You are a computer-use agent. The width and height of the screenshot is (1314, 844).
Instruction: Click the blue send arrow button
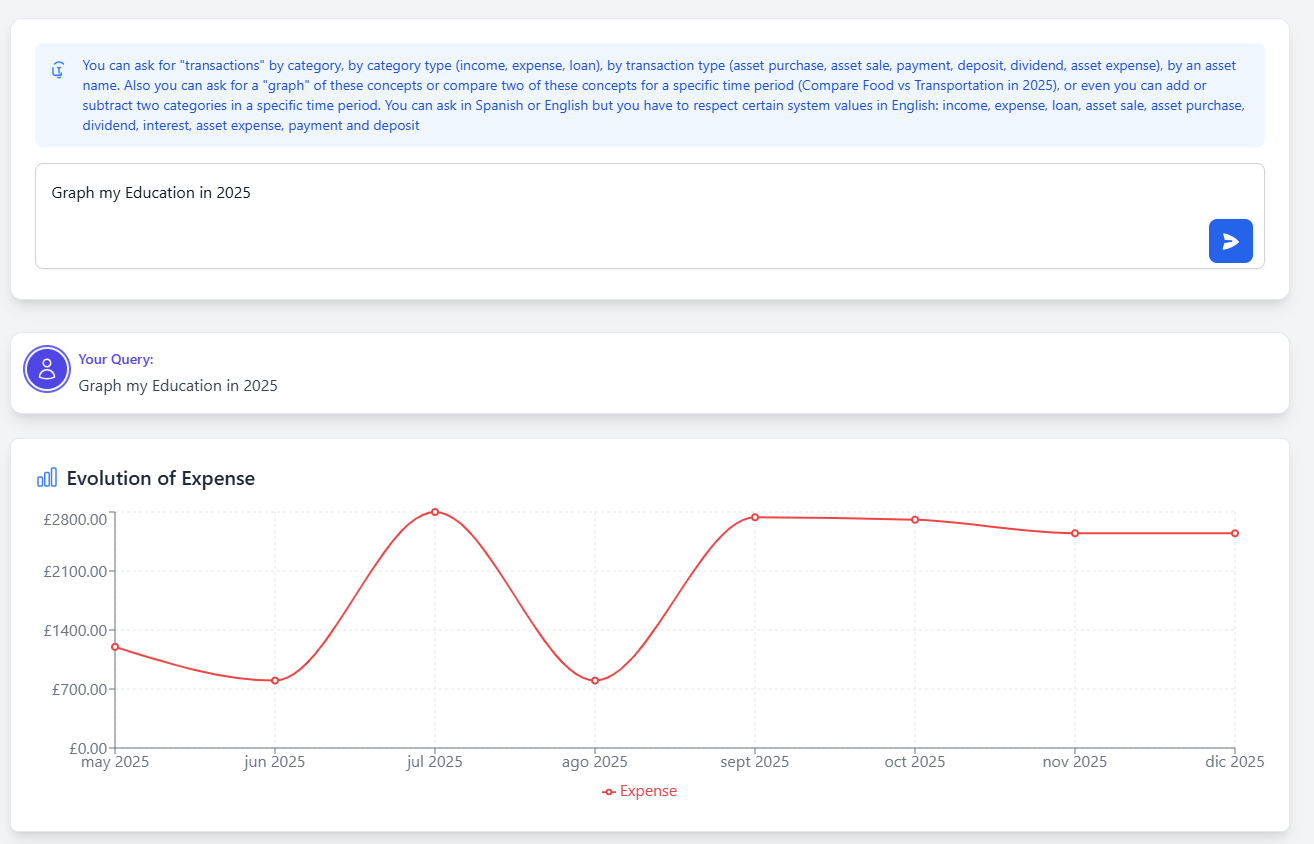coord(1230,241)
